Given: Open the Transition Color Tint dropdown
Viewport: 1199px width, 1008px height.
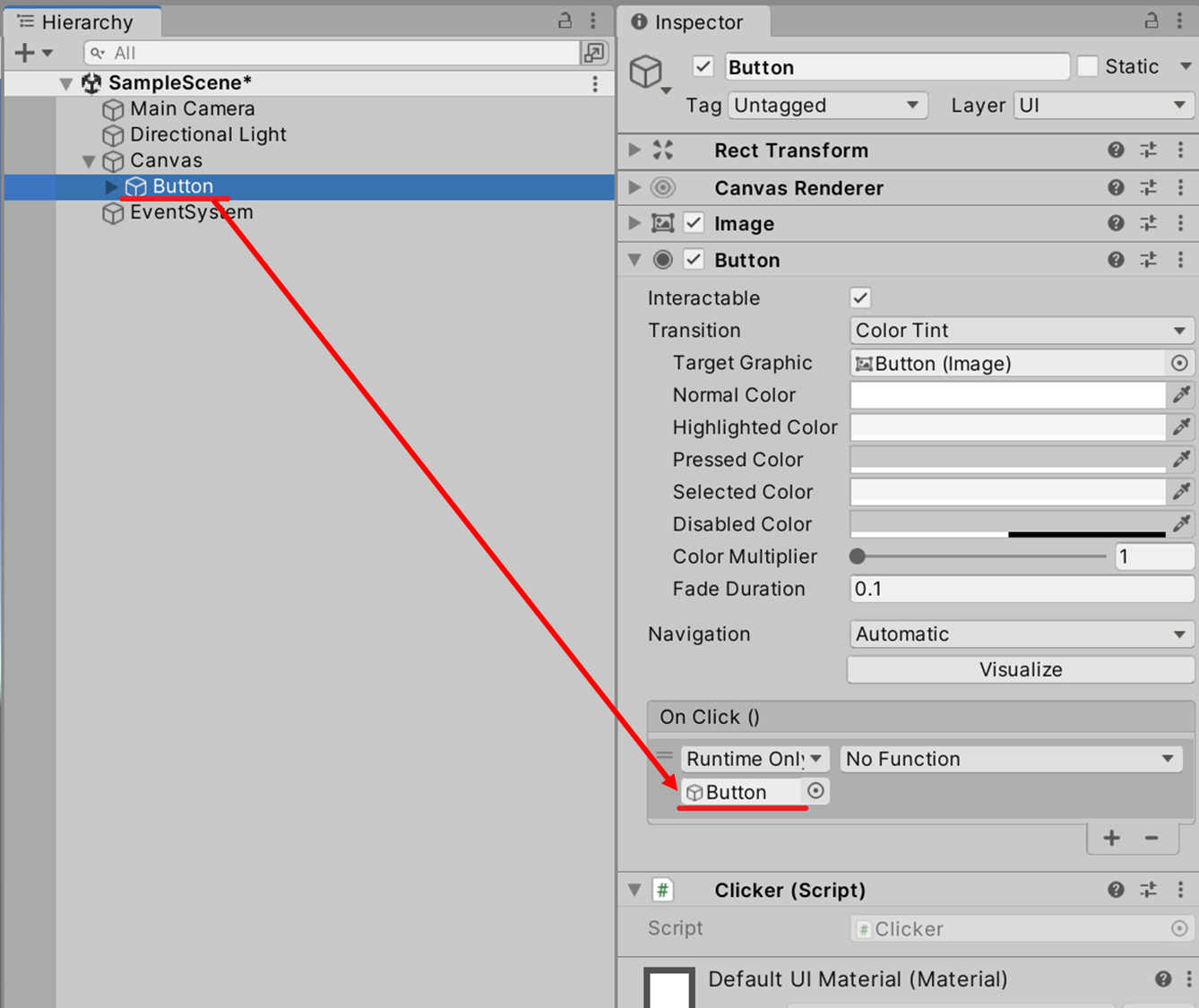Looking at the screenshot, I should tap(1021, 331).
